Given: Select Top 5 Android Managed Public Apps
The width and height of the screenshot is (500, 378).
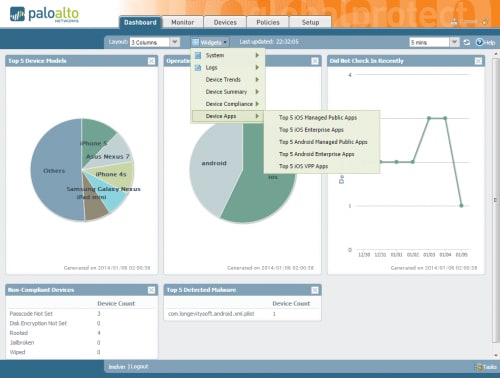Looking at the screenshot, I should [322, 142].
